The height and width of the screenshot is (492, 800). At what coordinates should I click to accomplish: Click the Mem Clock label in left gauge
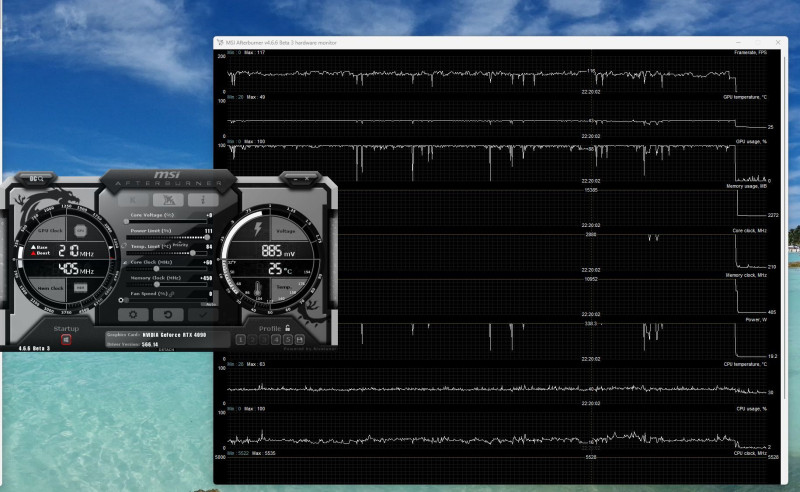coord(51,288)
